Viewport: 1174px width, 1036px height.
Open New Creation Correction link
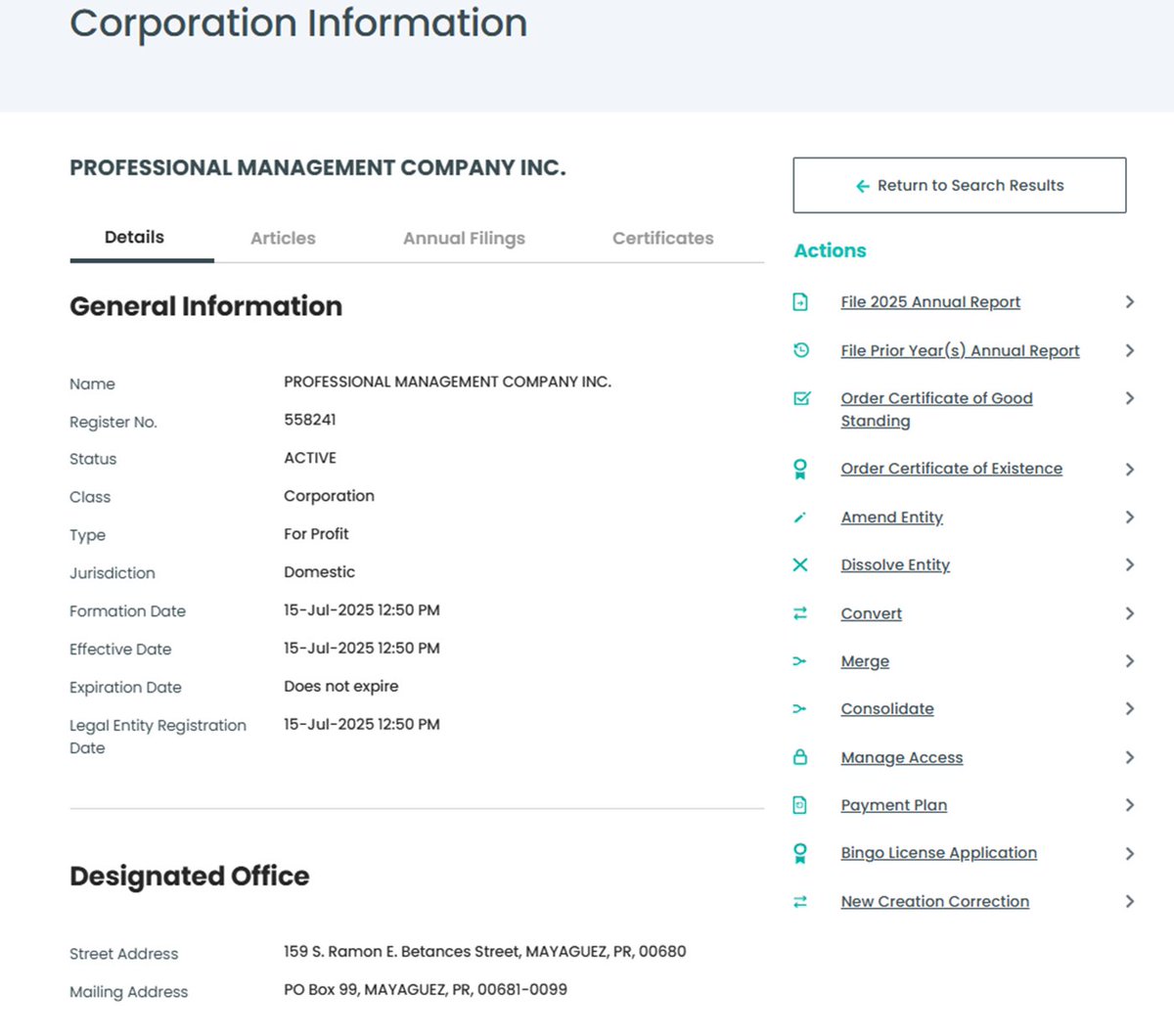(x=935, y=901)
